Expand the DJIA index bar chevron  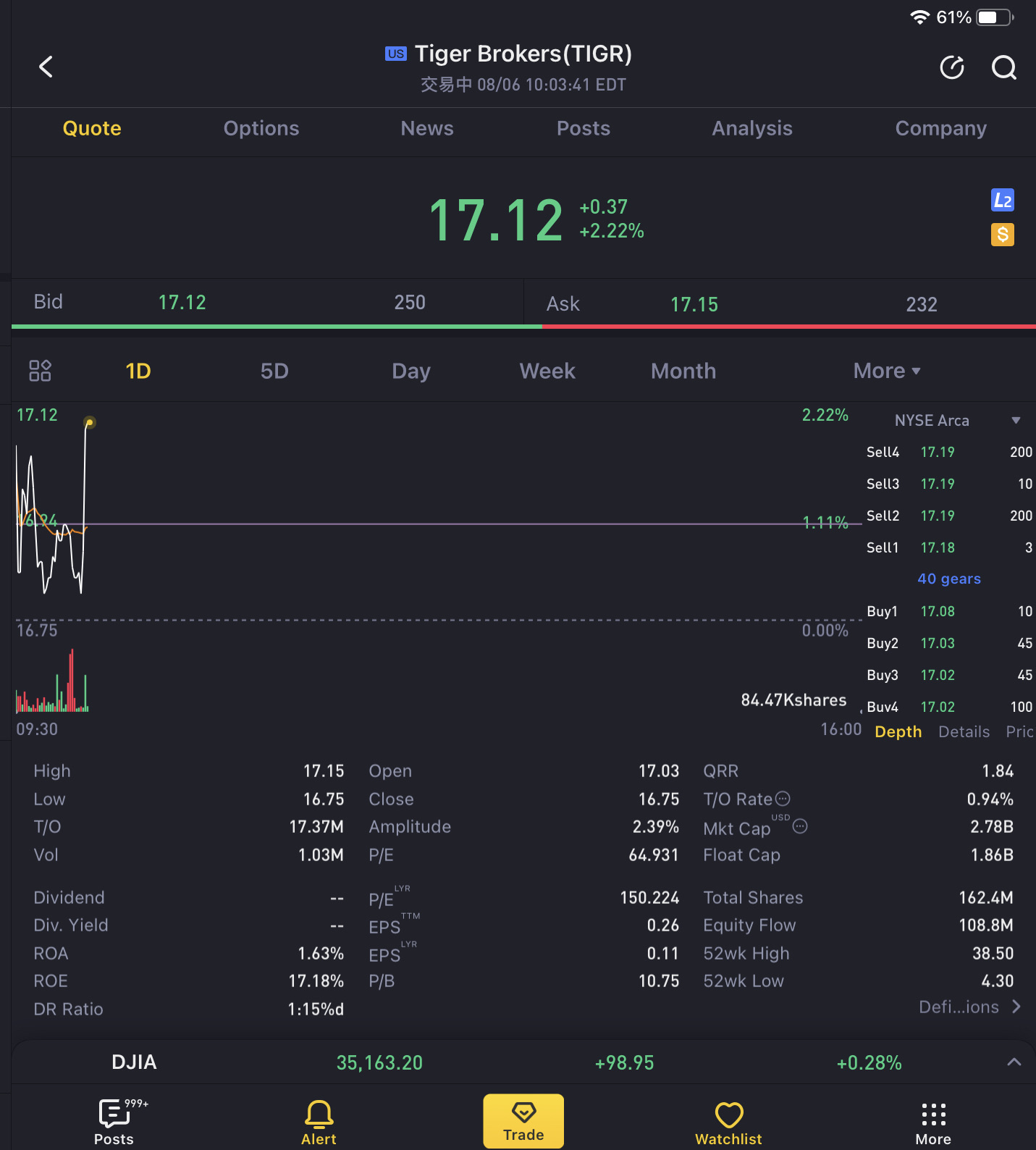coord(1014,1062)
